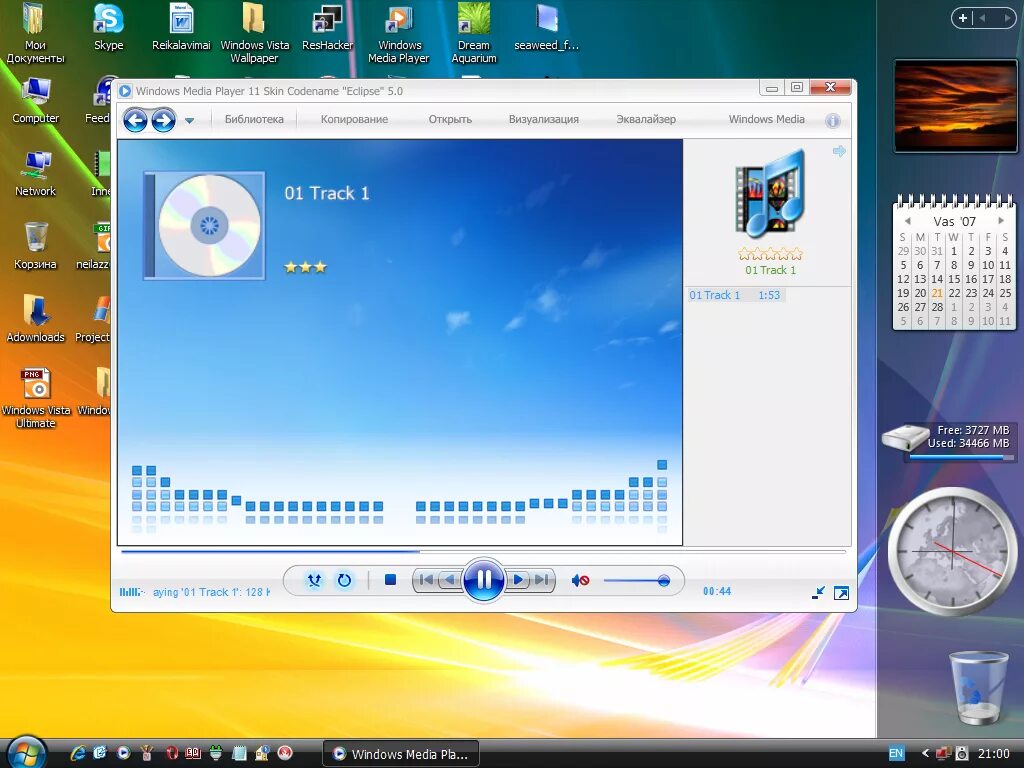Click the round info icon in player toolbar
1024x768 pixels.
point(832,121)
